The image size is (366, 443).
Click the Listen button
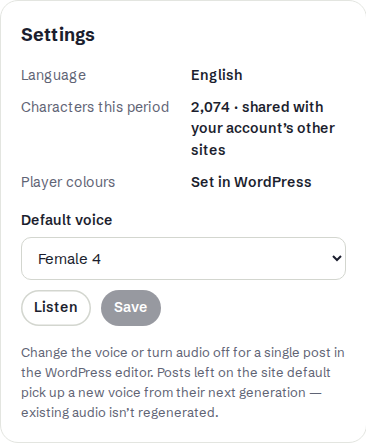click(56, 307)
